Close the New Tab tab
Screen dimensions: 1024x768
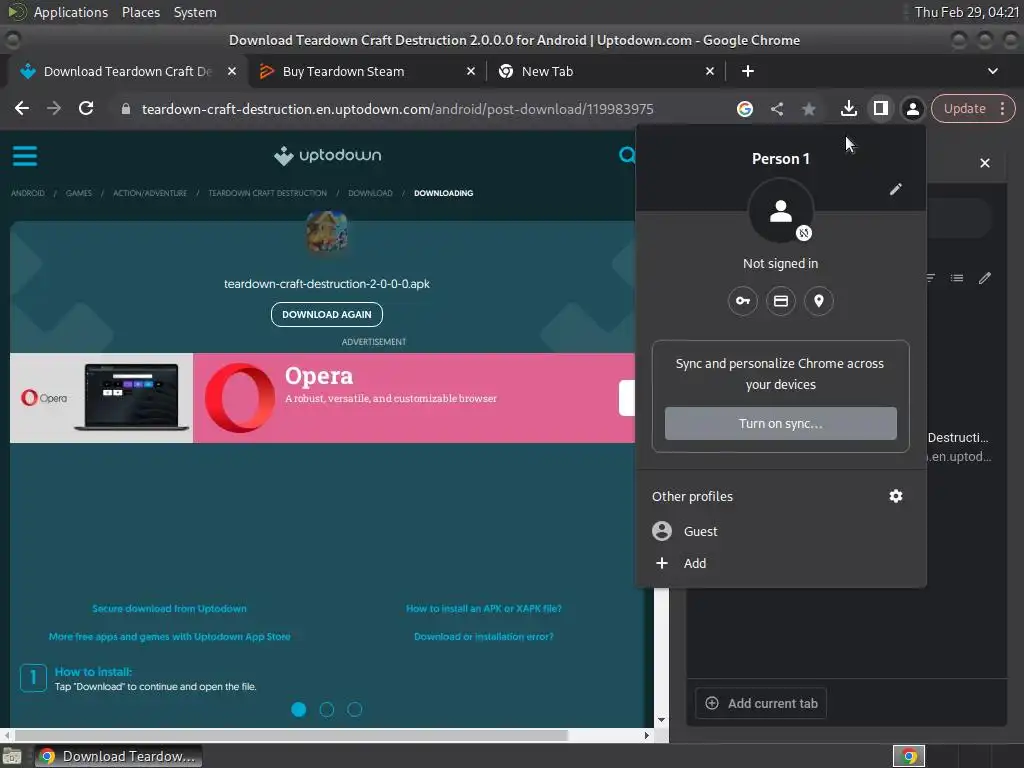(710, 71)
